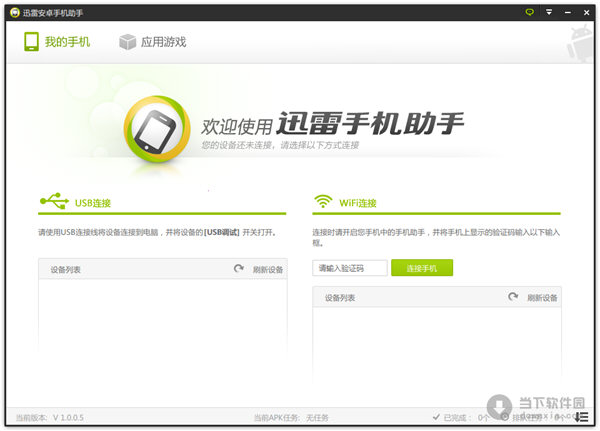Screen dimensions: 600x431
Task: Click the WiFi连接 heading text
Action: 358,203
